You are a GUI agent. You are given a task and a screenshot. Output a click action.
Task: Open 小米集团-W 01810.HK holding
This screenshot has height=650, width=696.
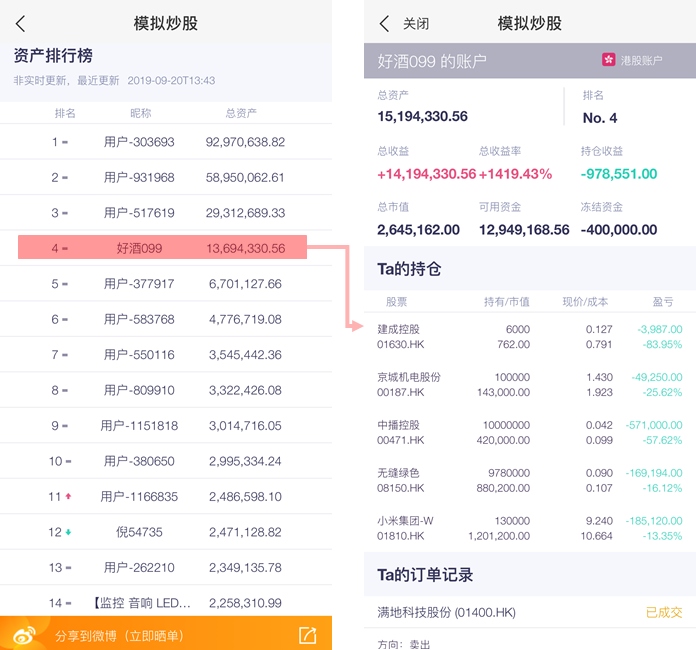click(x=530, y=528)
